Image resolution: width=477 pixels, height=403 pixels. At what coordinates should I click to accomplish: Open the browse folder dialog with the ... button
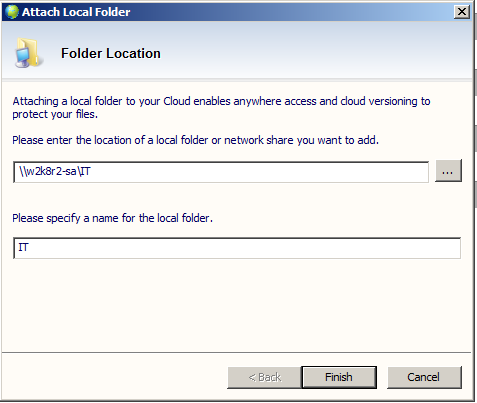[x=448, y=171]
